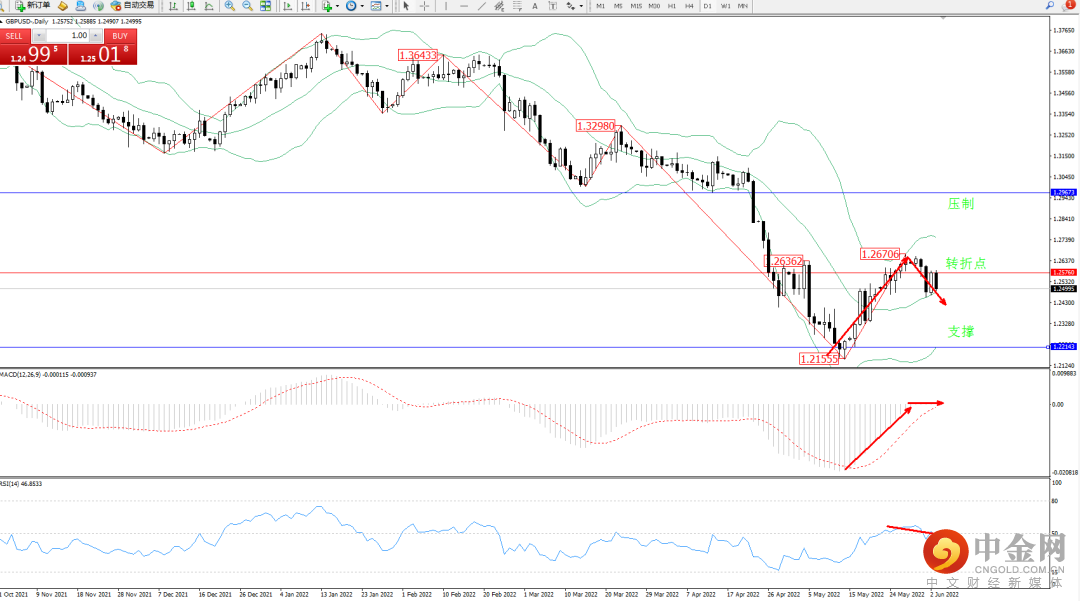Open the search magnifier icon
This screenshot has width=1080, height=601.
pyautogui.click(x=1049, y=6)
